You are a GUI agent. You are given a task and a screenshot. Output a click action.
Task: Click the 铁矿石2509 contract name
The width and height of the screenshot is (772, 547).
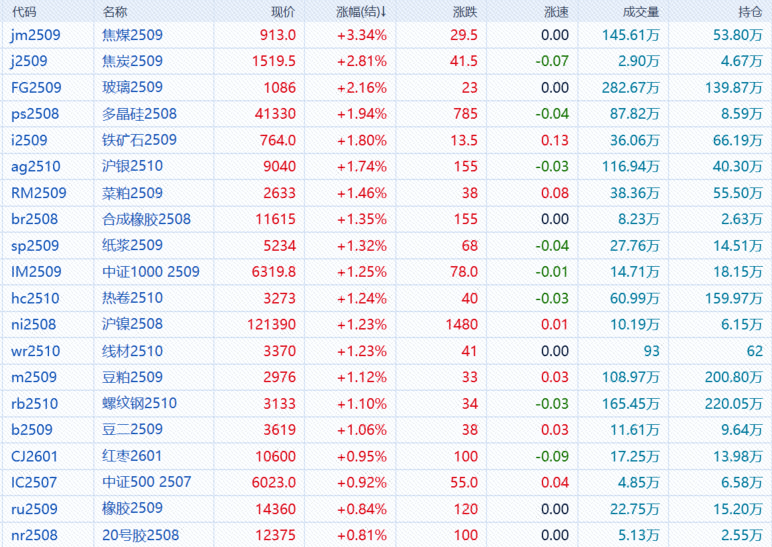[139, 140]
